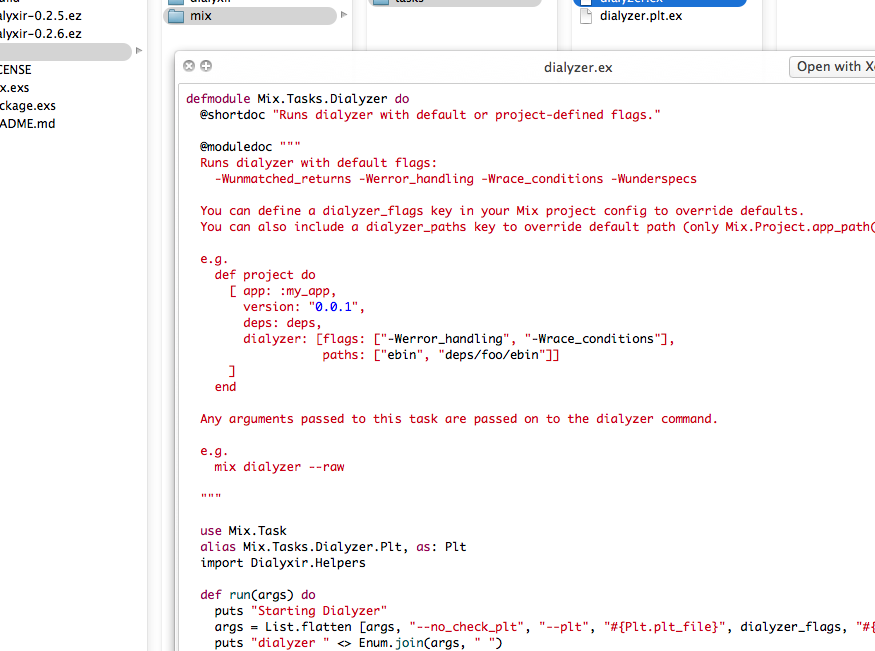Click the puts "Starting Dialyzer" line
The height and width of the screenshot is (651, 875).
pyautogui.click(x=300, y=611)
